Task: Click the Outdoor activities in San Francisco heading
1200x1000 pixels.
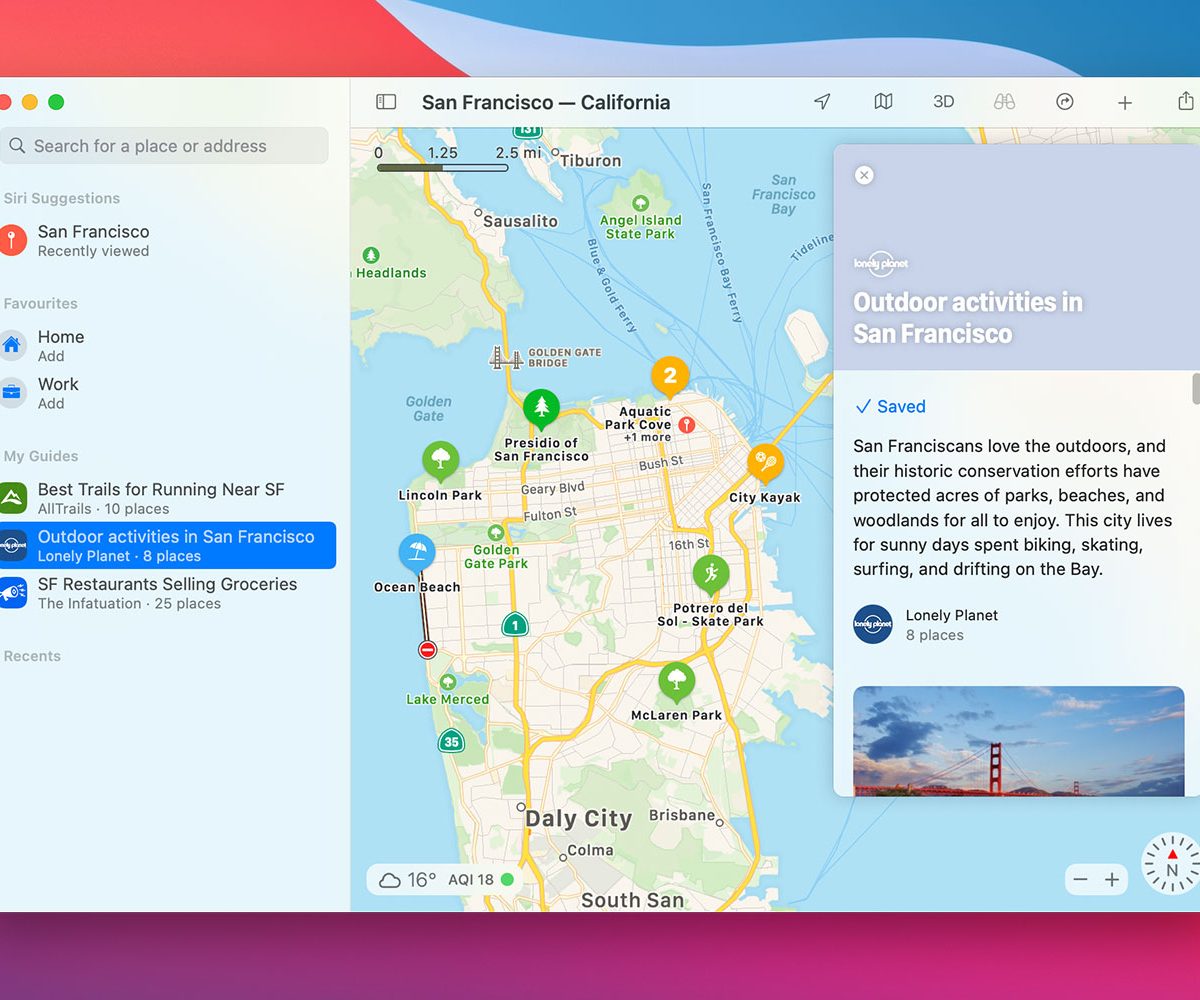Action: (968, 318)
